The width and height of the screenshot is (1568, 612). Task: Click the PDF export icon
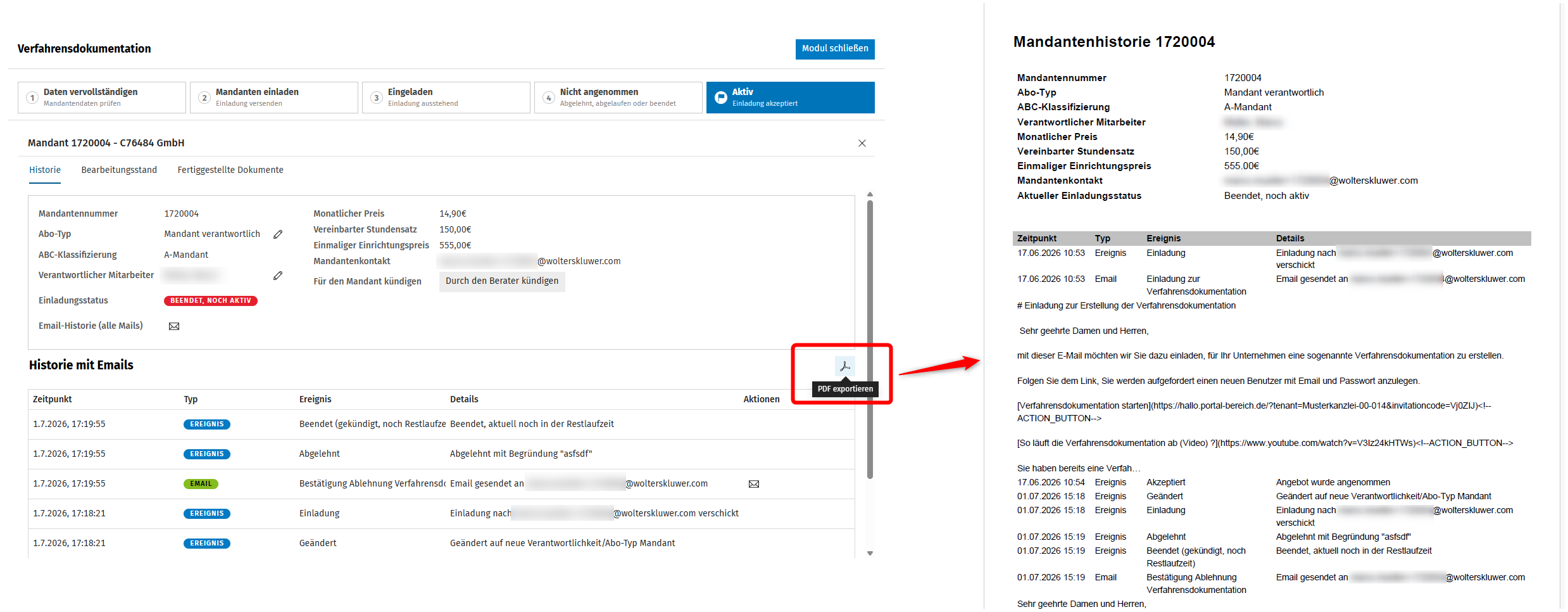[x=844, y=366]
